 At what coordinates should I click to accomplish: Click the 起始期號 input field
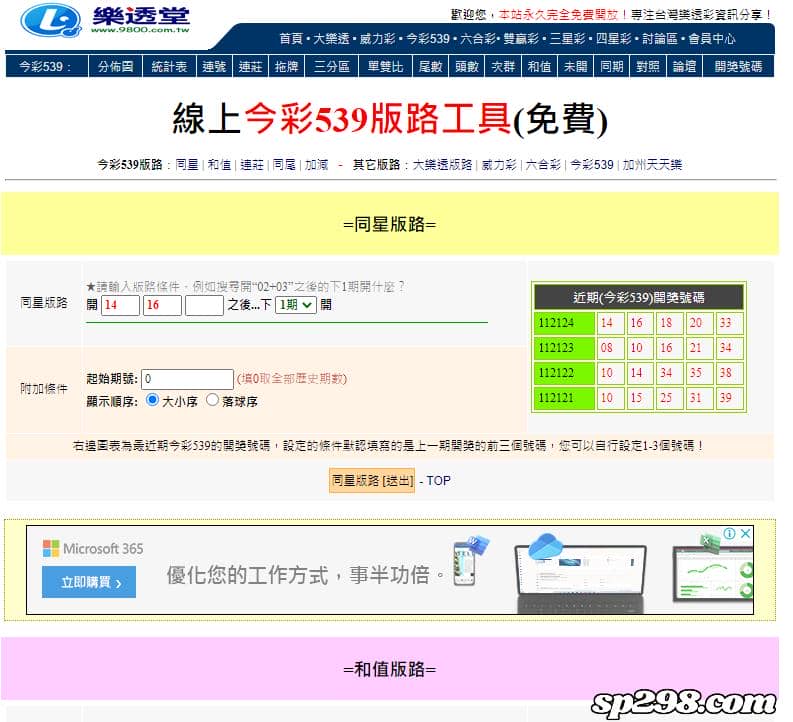[x=187, y=379]
